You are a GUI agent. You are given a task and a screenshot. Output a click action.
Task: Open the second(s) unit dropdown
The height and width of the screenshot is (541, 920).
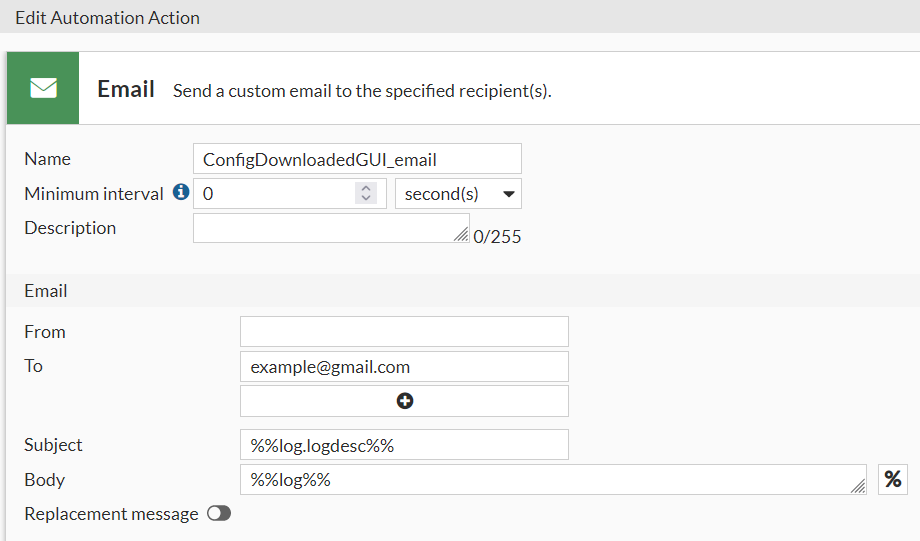click(x=458, y=194)
